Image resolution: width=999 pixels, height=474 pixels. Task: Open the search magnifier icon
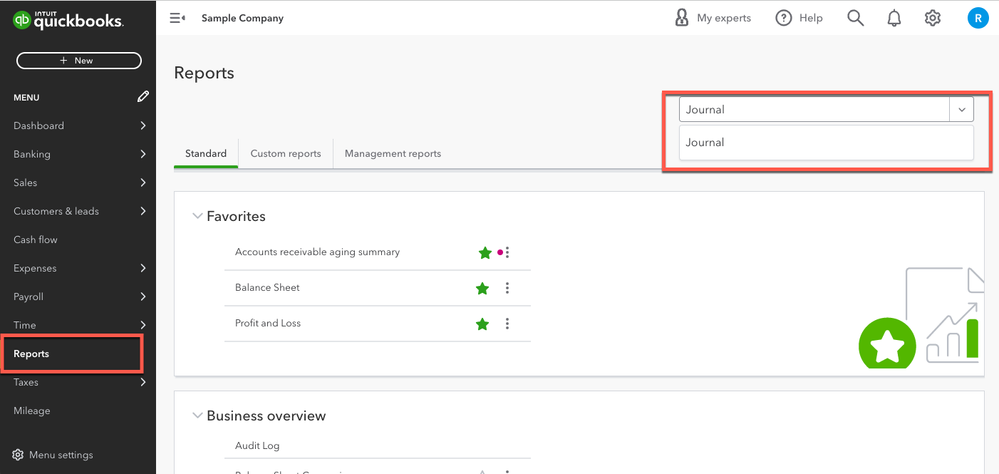(x=855, y=18)
